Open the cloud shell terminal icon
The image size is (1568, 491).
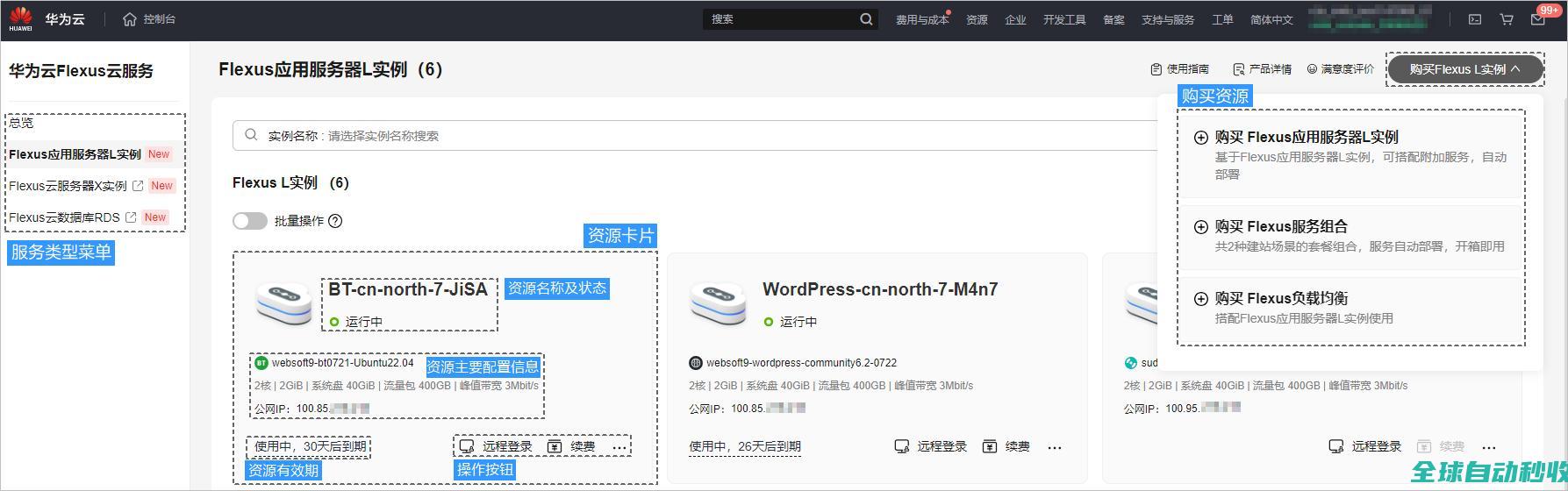pos(1475,19)
